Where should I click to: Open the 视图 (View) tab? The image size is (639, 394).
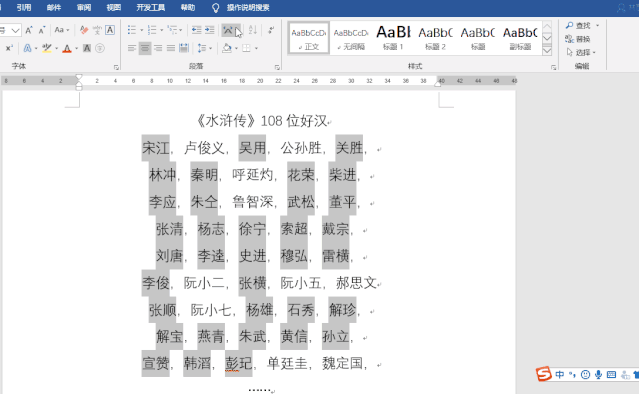coord(114,8)
